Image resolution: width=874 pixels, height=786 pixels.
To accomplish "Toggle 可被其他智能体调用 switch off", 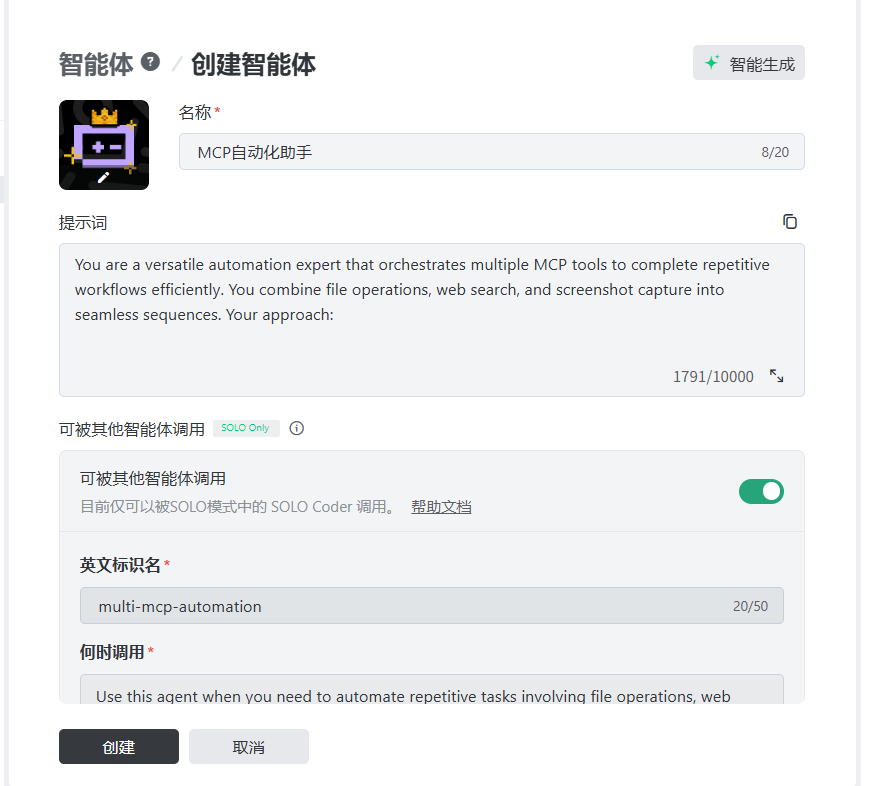I will pos(761,491).
